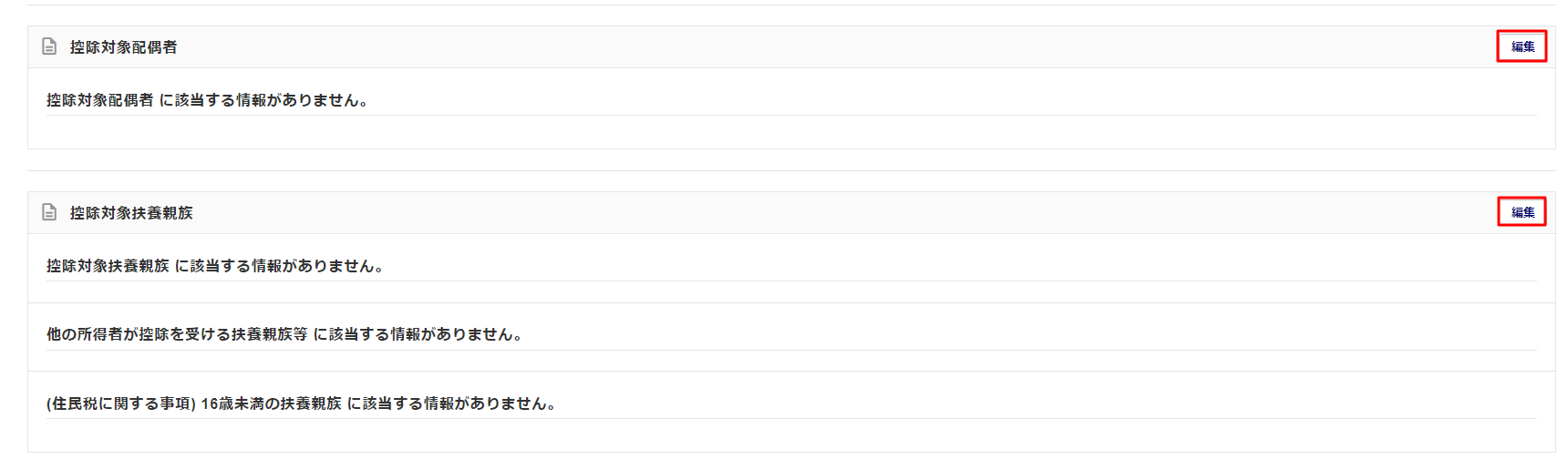
Task: Click the 他の所得者が控除を受ける扶養親族等 label
Action: point(177,334)
